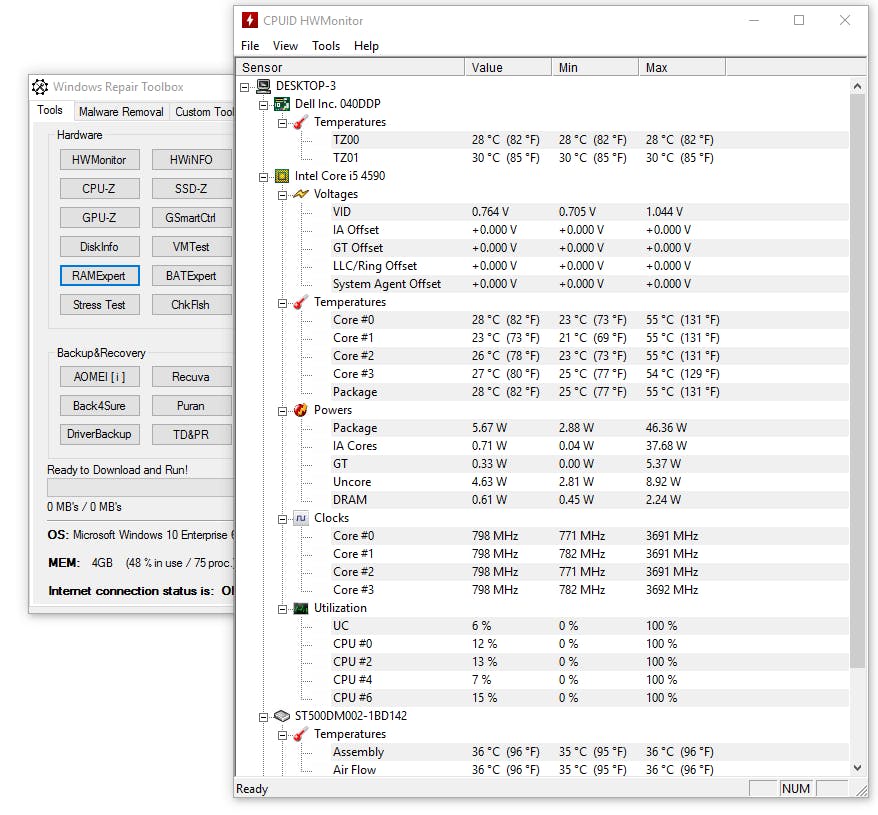This screenshot has height=815, width=878.
Task: Click the Min column header
Action: click(595, 67)
